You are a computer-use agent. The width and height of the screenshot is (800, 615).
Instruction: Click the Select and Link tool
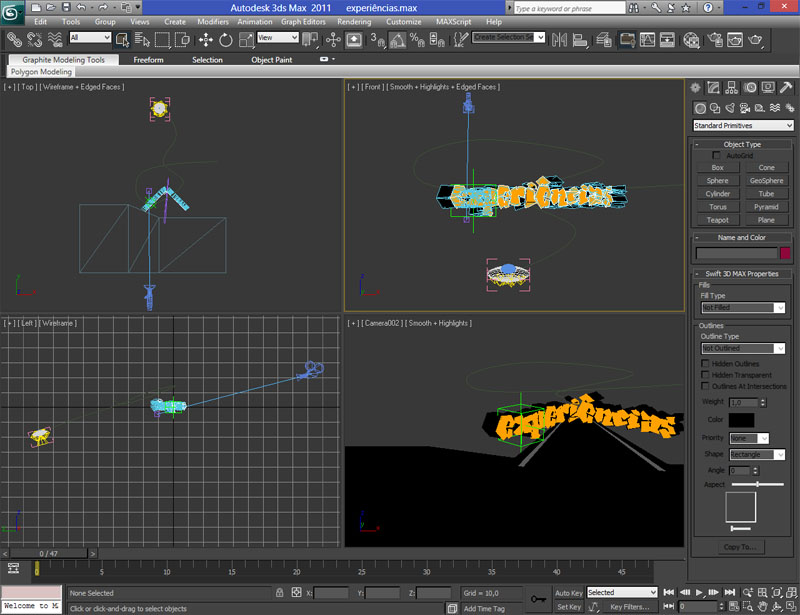(14, 40)
